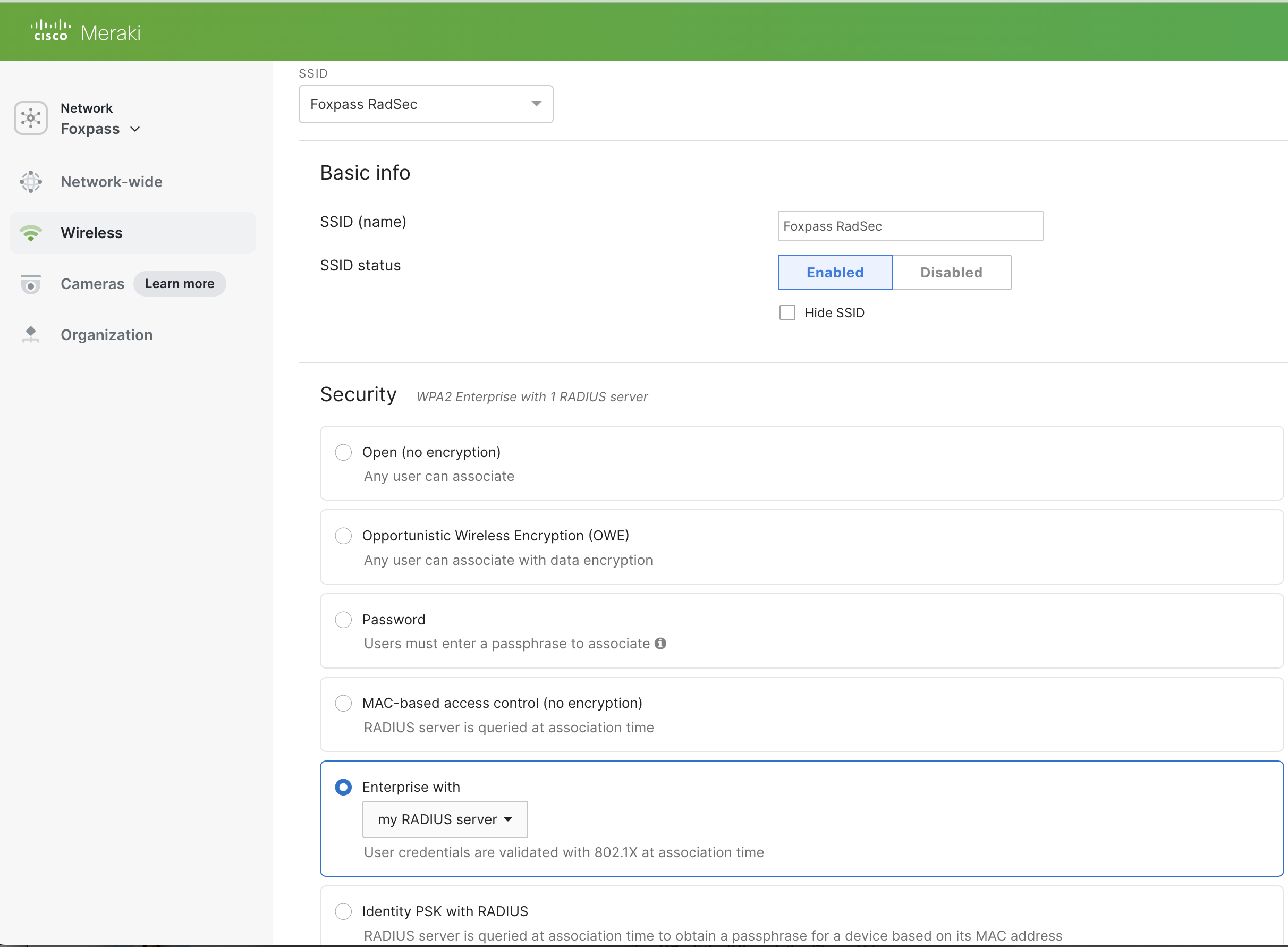Screen dimensions: 1288x947
Task: Click the Organization icon in sidebar
Action: (x=31, y=335)
